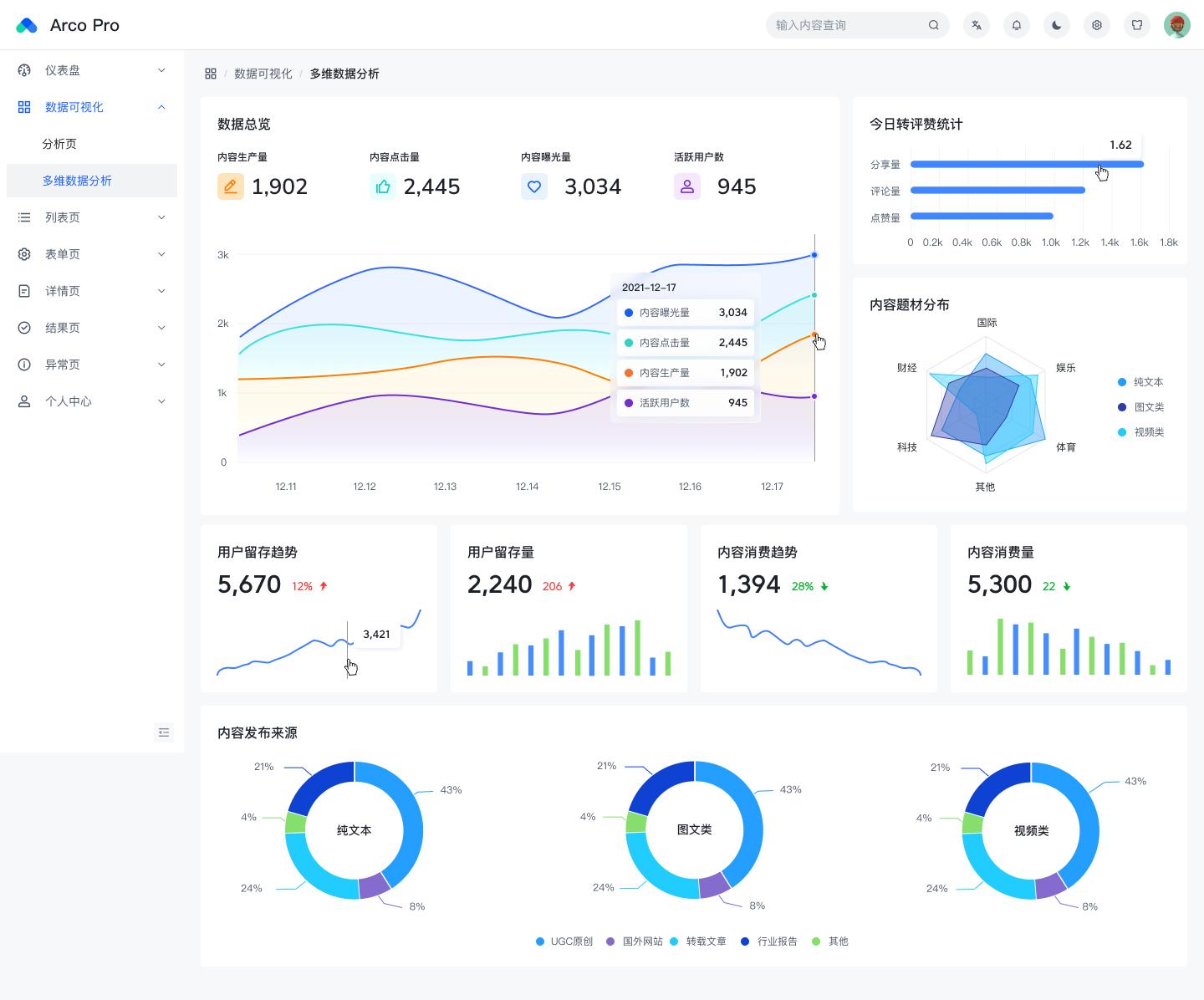Open the 列表页 menu label
This screenshot has width=1204, height=1000.
(63, 217)
